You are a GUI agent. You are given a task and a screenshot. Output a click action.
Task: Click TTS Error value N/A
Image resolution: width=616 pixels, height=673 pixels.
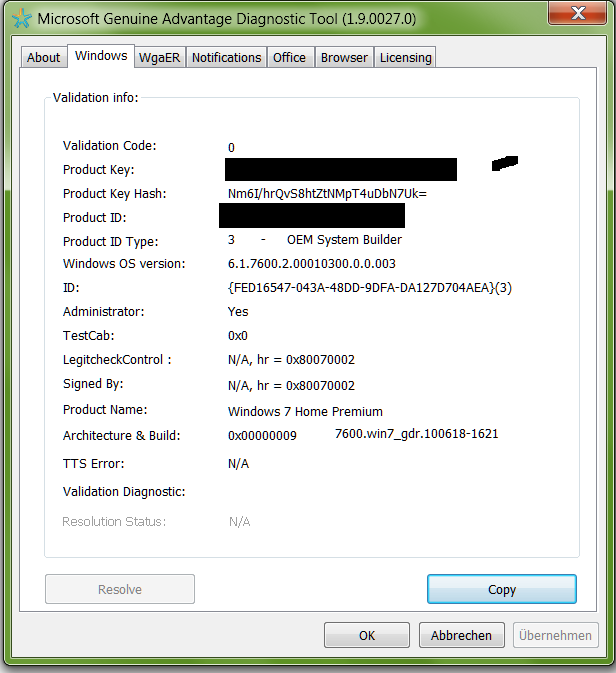pos(238,464)
